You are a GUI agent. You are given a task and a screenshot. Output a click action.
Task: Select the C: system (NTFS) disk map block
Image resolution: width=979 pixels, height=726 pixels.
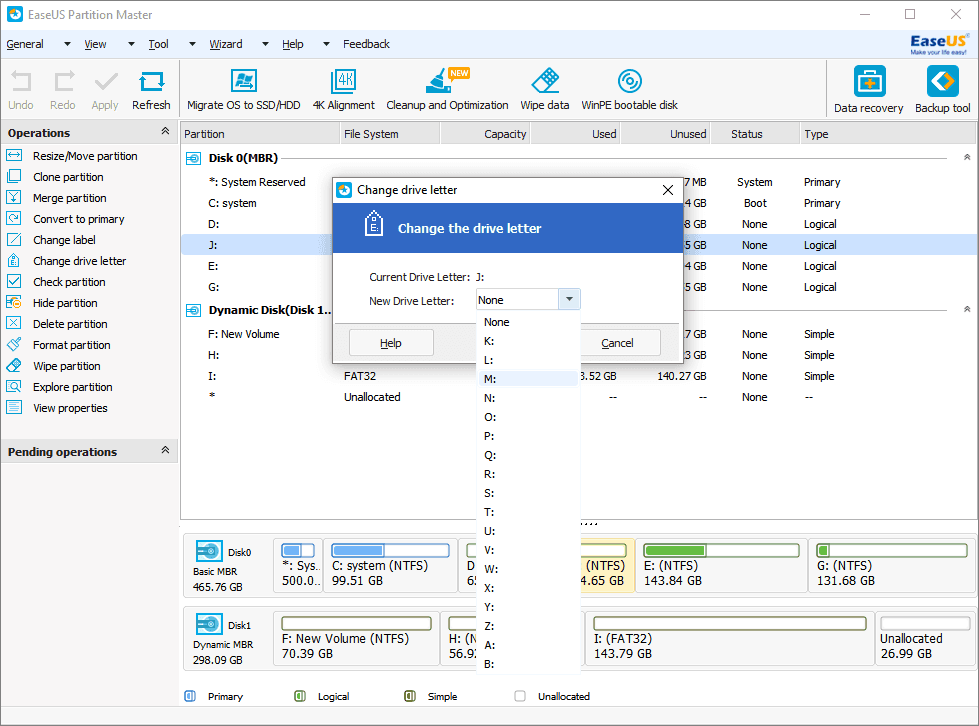(391, 566)
